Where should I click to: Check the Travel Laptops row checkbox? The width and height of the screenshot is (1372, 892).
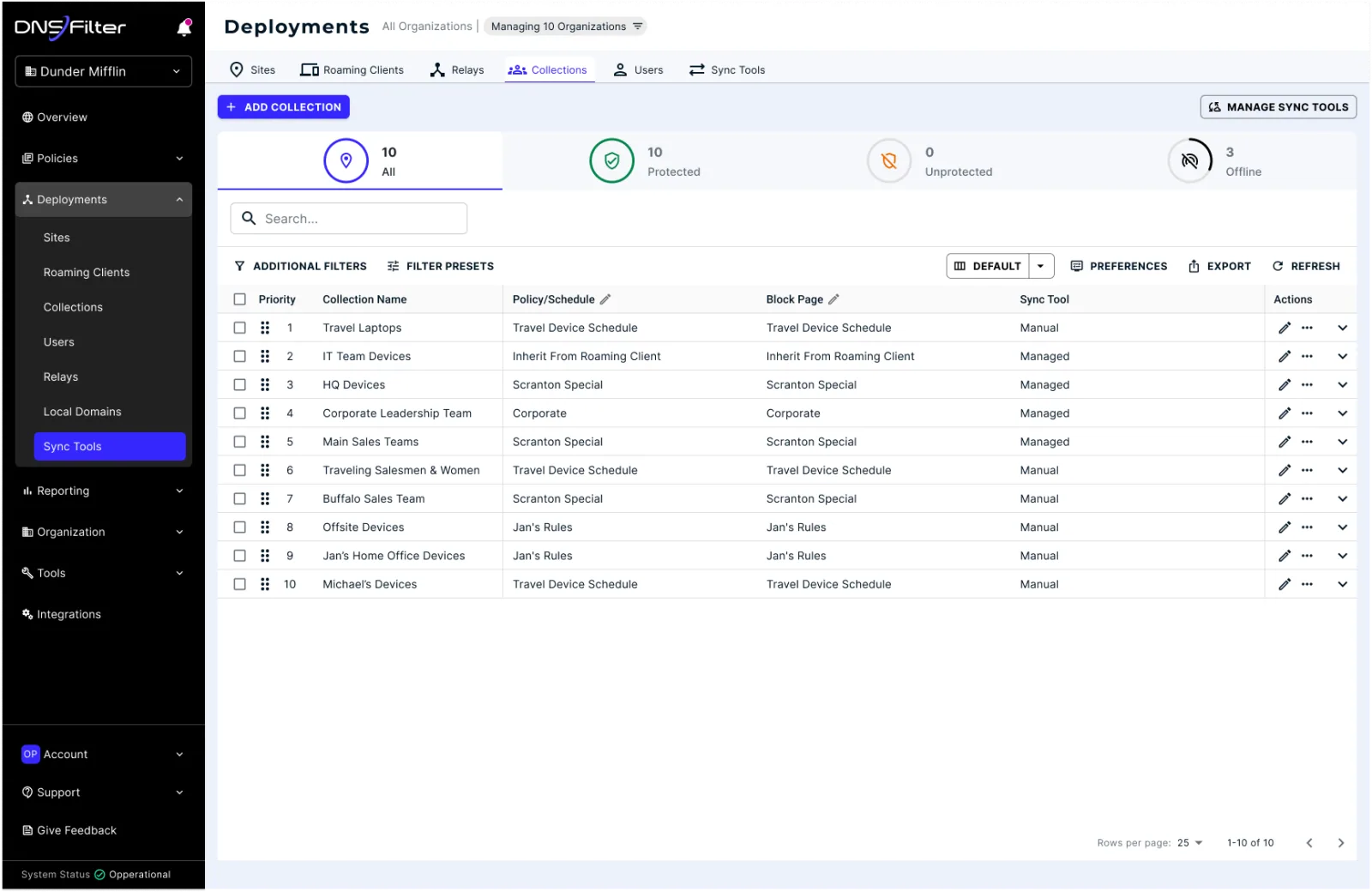click(x=240, y=328)
